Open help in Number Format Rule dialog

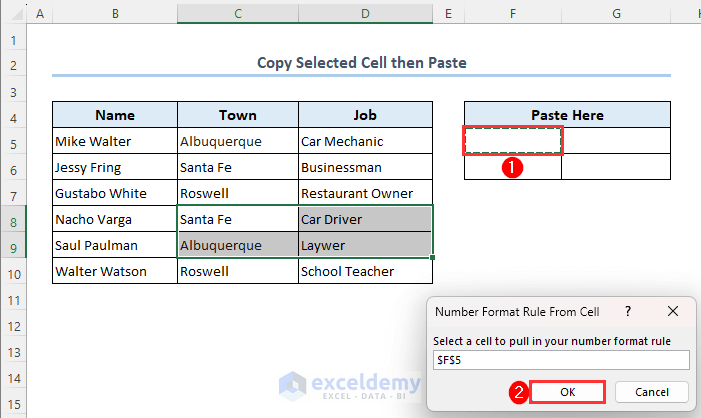click(628, 311)
